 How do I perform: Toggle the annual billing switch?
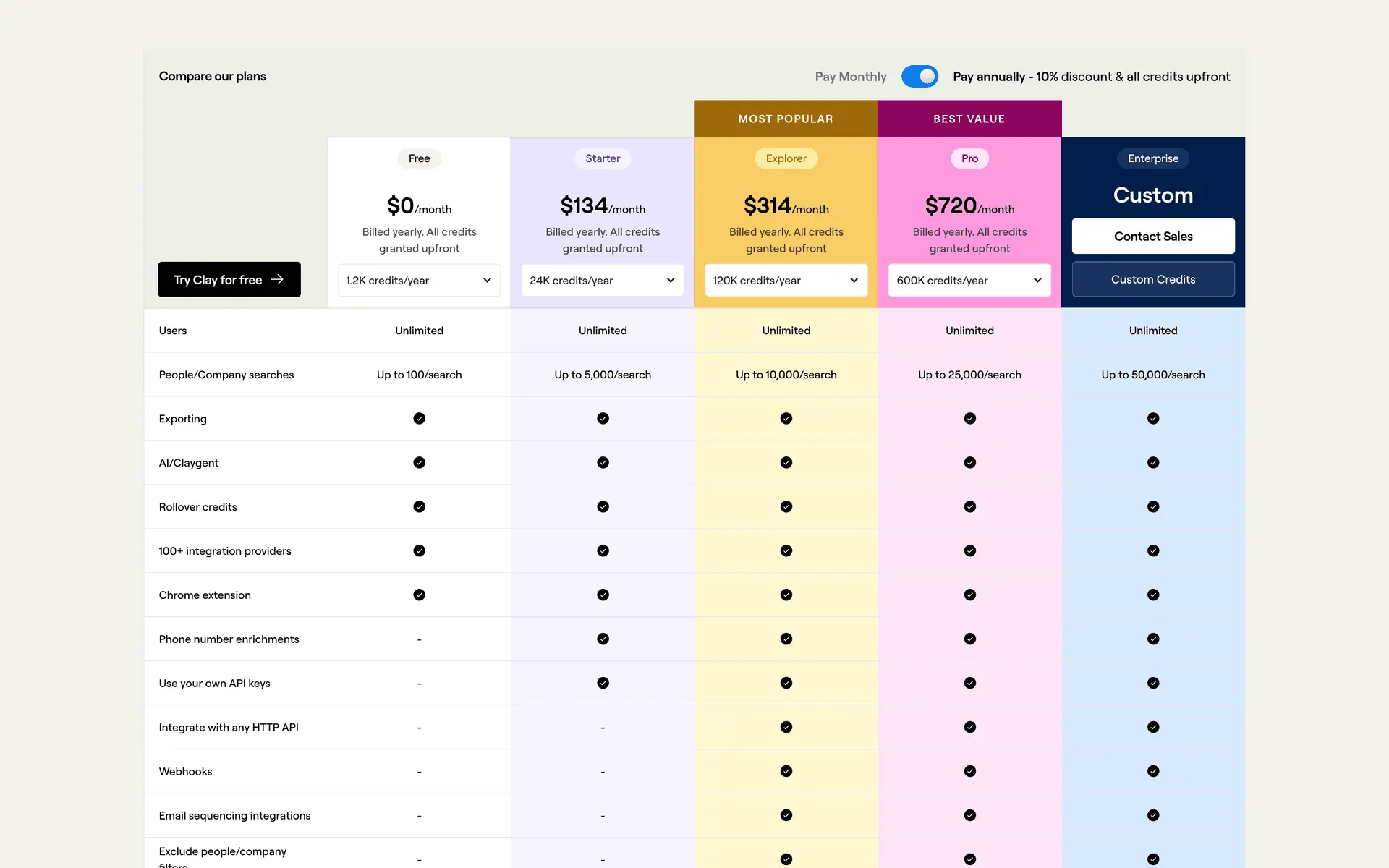coord(919,76)
